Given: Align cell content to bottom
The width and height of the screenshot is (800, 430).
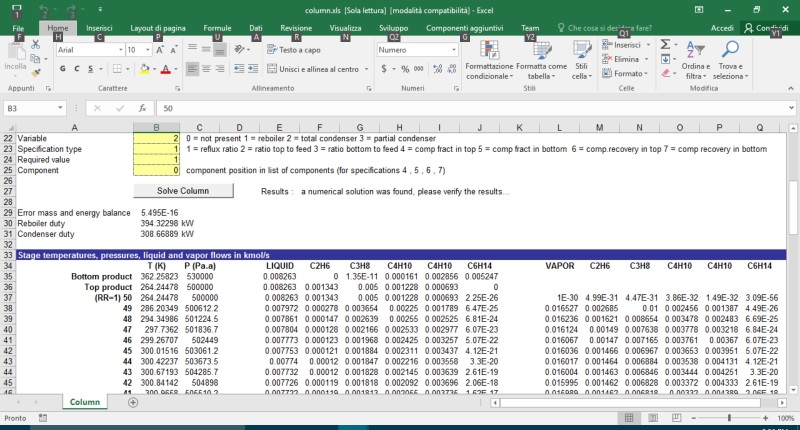Looking at the screenshot, I should [220, 49].
